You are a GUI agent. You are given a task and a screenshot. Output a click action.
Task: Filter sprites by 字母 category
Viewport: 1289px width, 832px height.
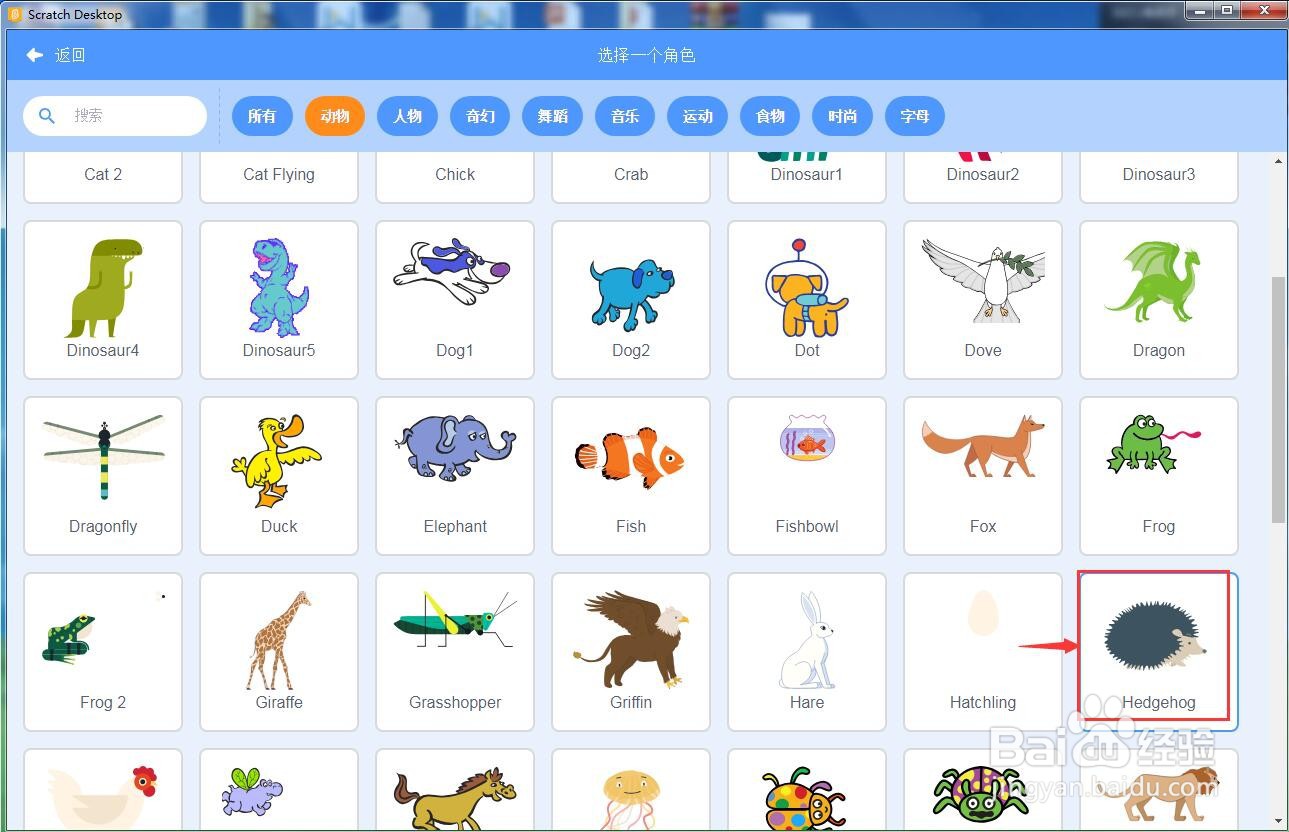click(x=915, y=116)
